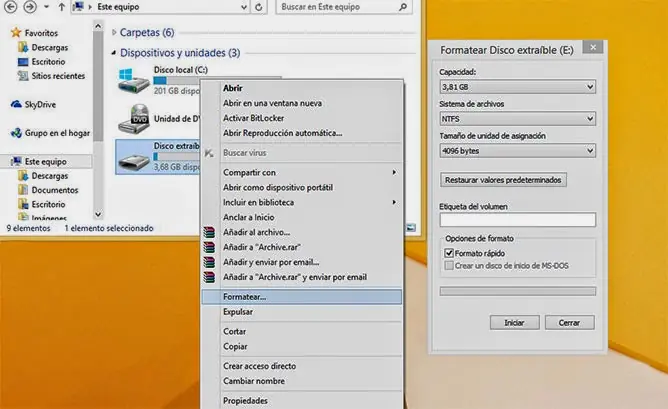Viewport: 668px width, 409px height.
Task: Choose Anclar a Inicio
Action: pyautogui.click(x=302, y=217)
